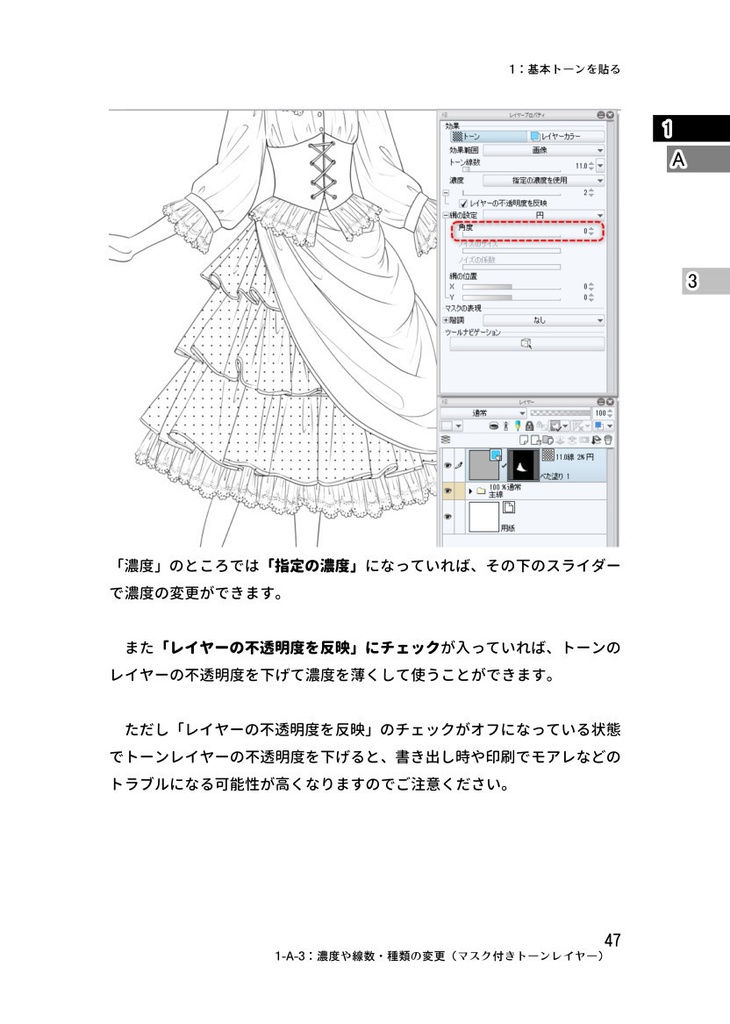Click the density slider under 濃度
This screenshot has width=730, height=1024.
pos(511,193)
